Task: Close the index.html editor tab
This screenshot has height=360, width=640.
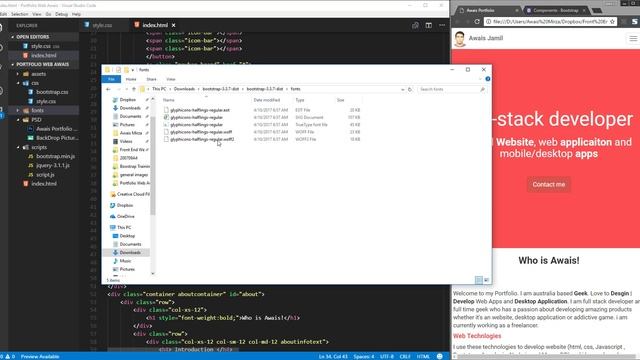Action: pos(173,25)
